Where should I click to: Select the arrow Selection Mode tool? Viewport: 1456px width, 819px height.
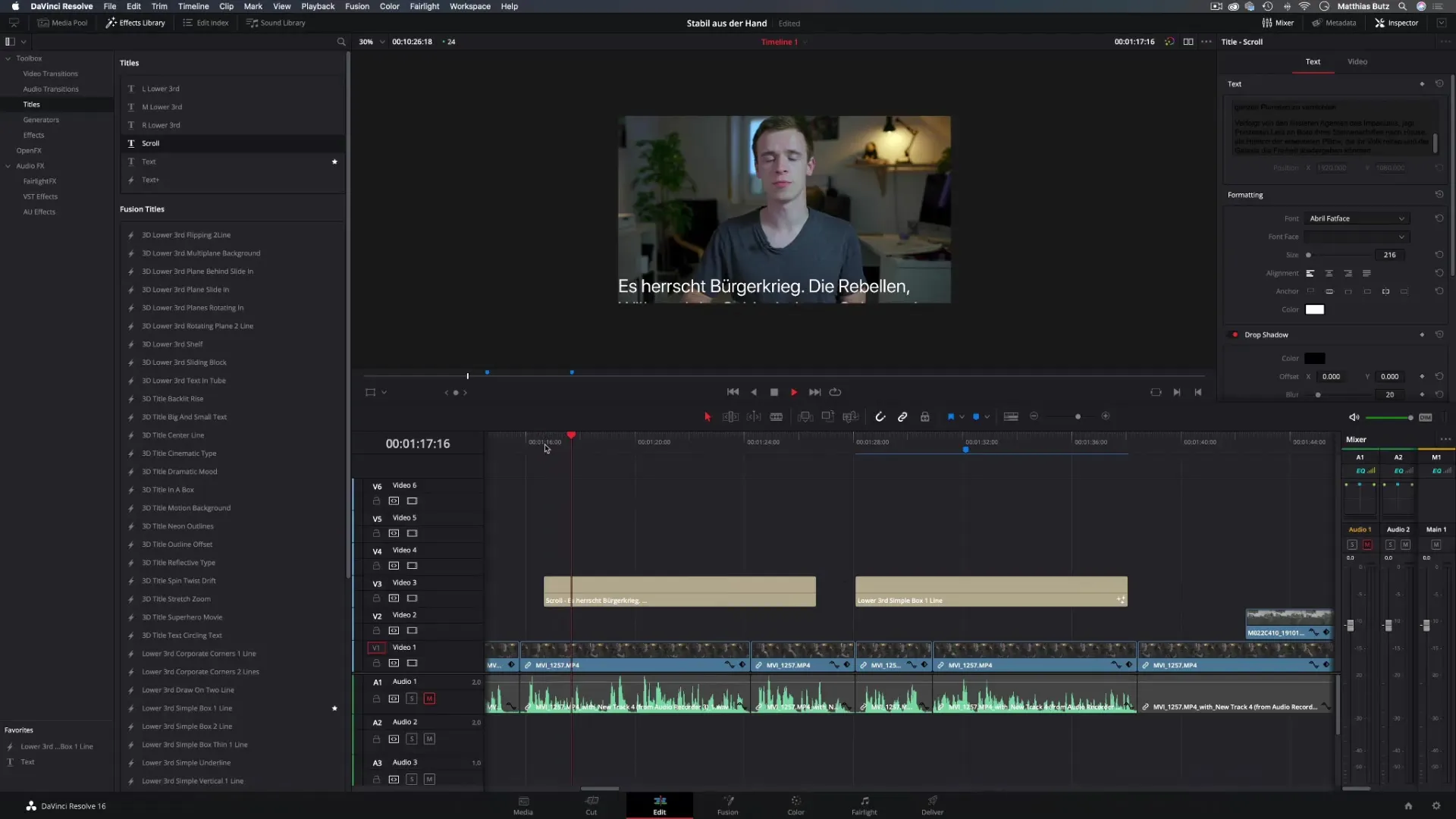click(x=708, y=416)
